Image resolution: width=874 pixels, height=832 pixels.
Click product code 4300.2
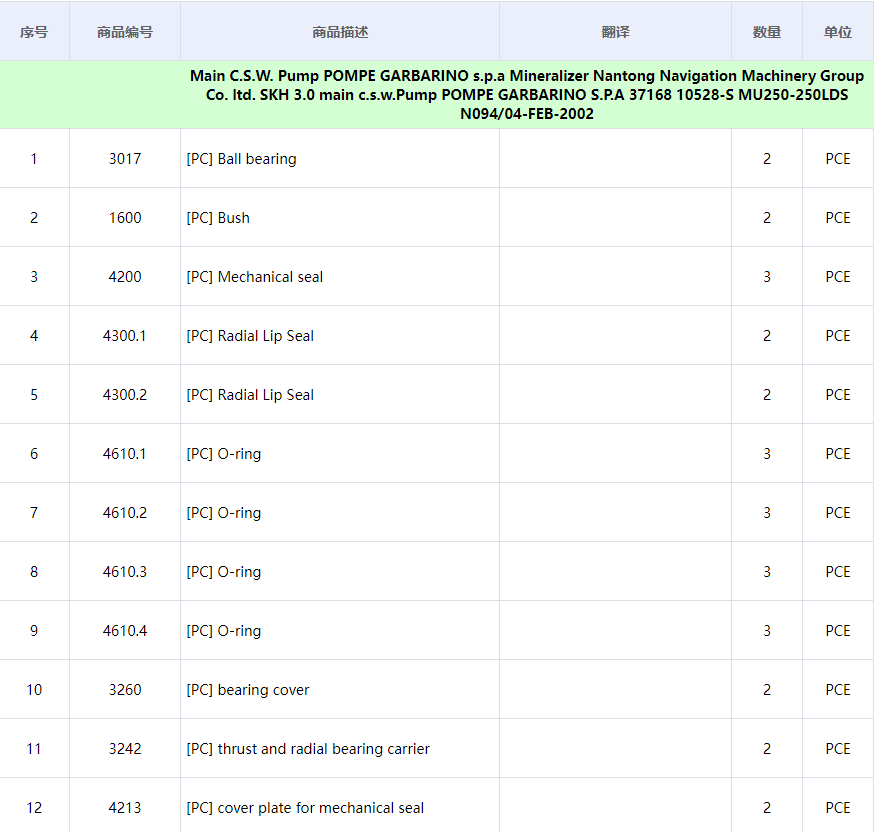[125, 395]
